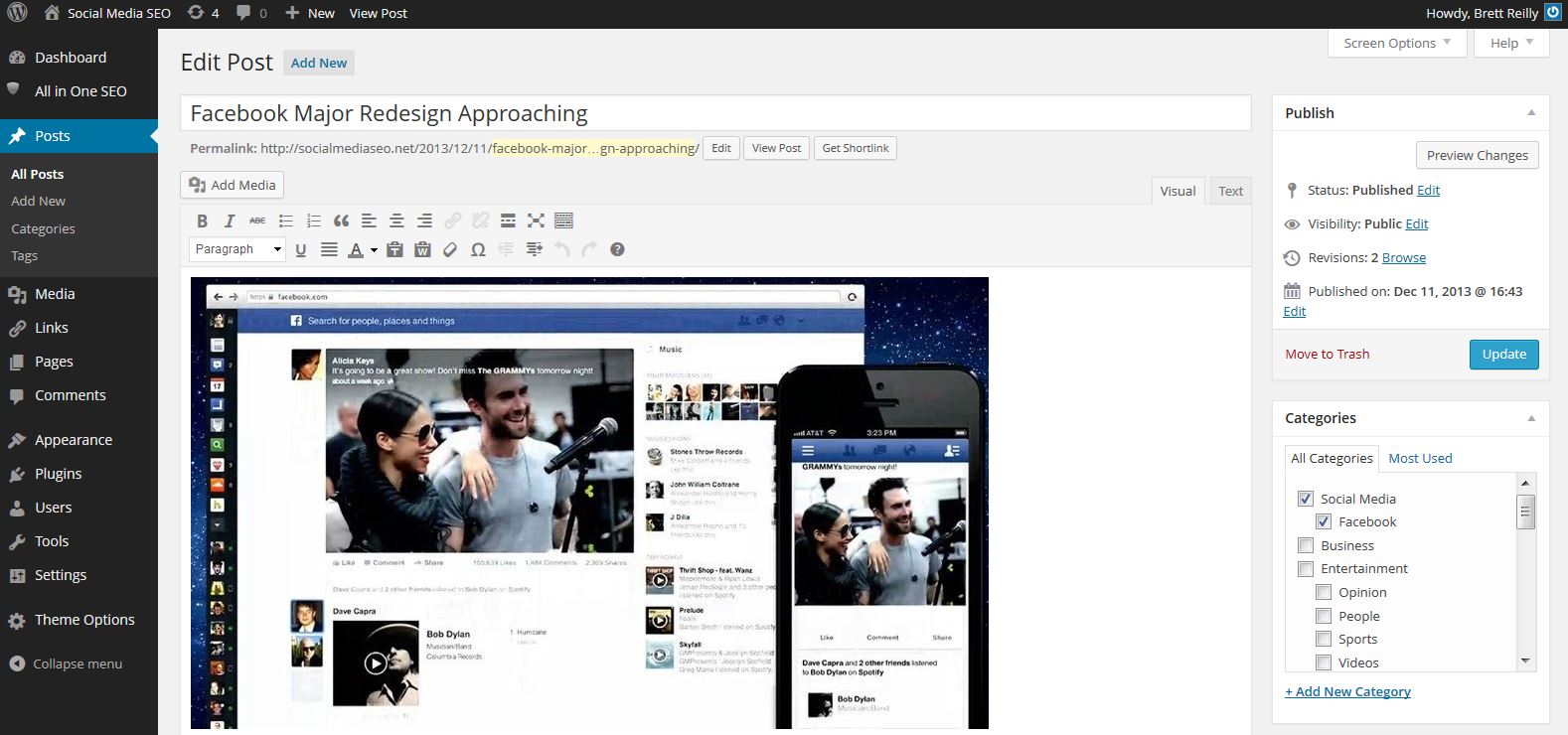Underline the selected text
Viewport: 1568px width, 735px height.
301,249
